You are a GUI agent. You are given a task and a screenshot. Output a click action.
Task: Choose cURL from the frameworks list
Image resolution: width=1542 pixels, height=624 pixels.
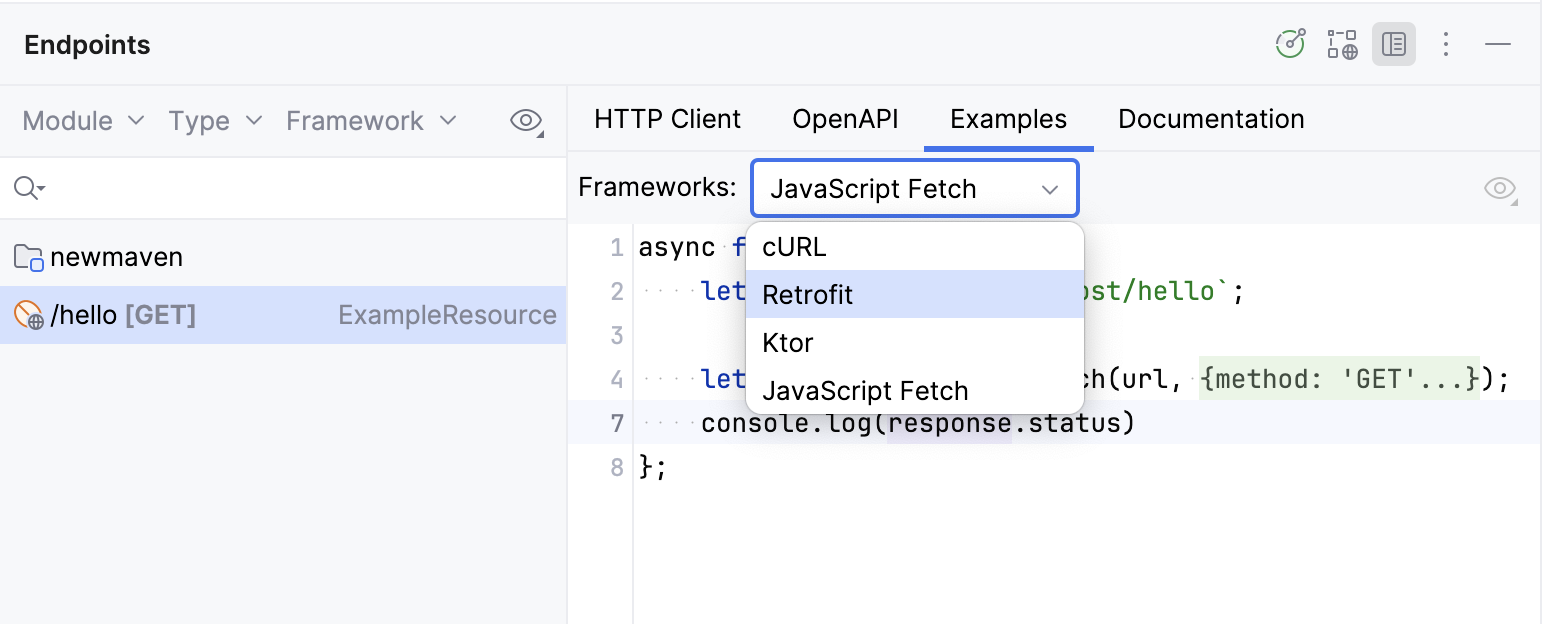(x=793, y=247)
